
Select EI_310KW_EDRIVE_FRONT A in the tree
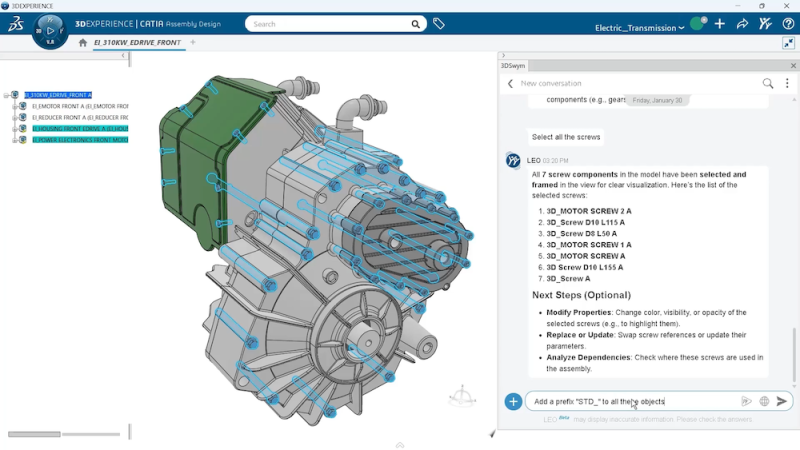coord(58,95)
